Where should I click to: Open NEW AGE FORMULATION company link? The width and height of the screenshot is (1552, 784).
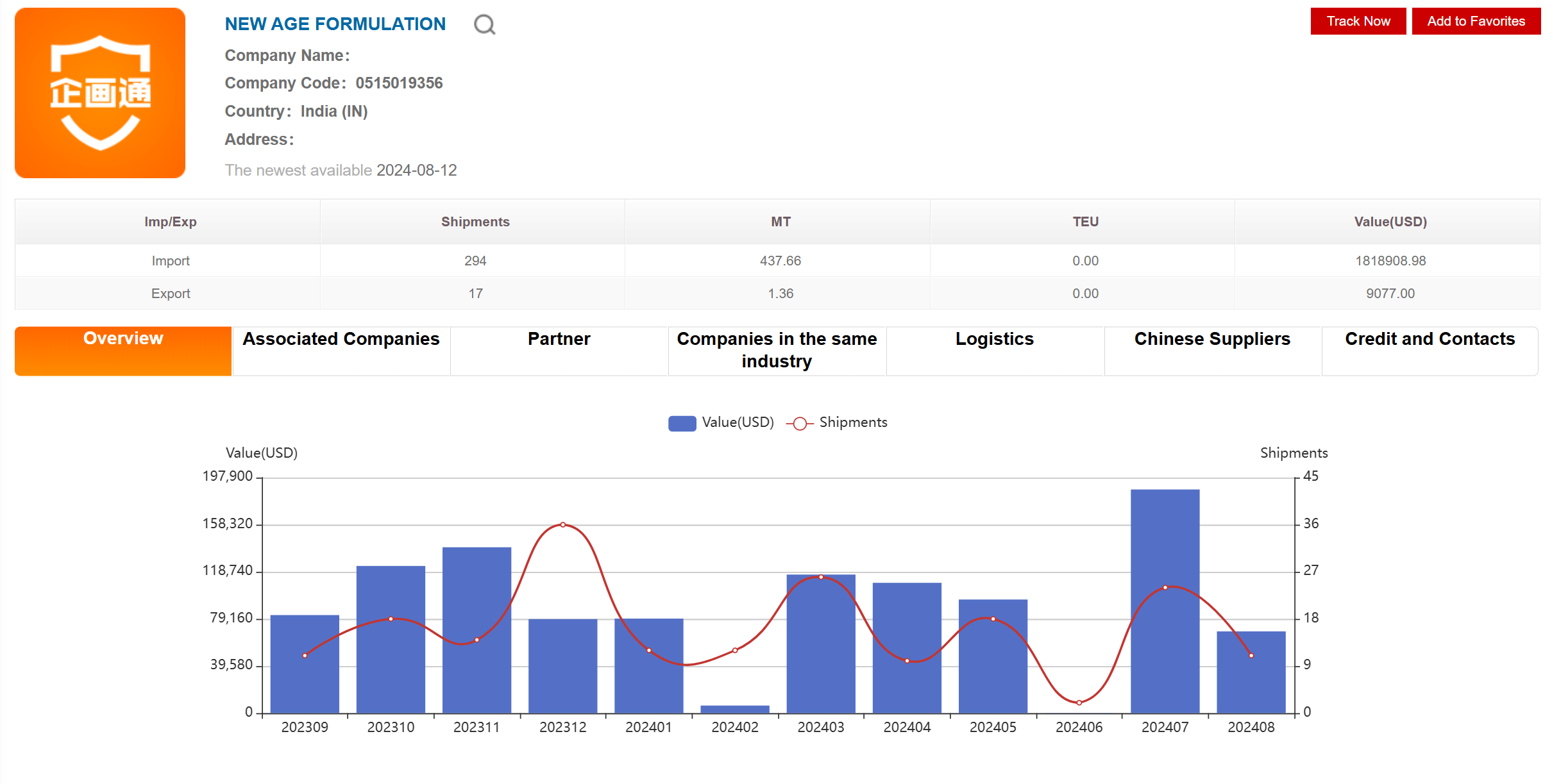tap(335, 24)
